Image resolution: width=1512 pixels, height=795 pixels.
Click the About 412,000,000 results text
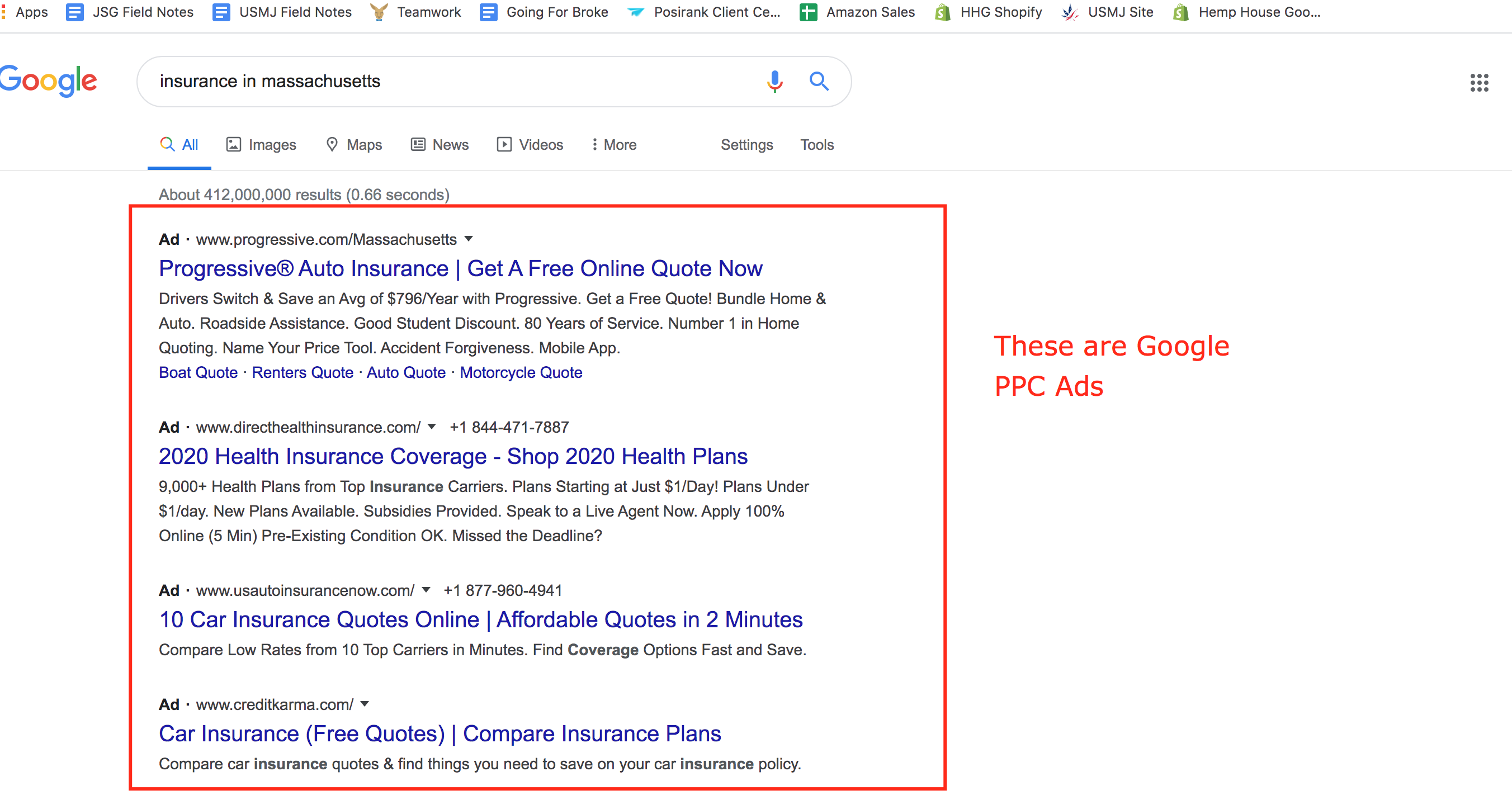click(304, 194)
